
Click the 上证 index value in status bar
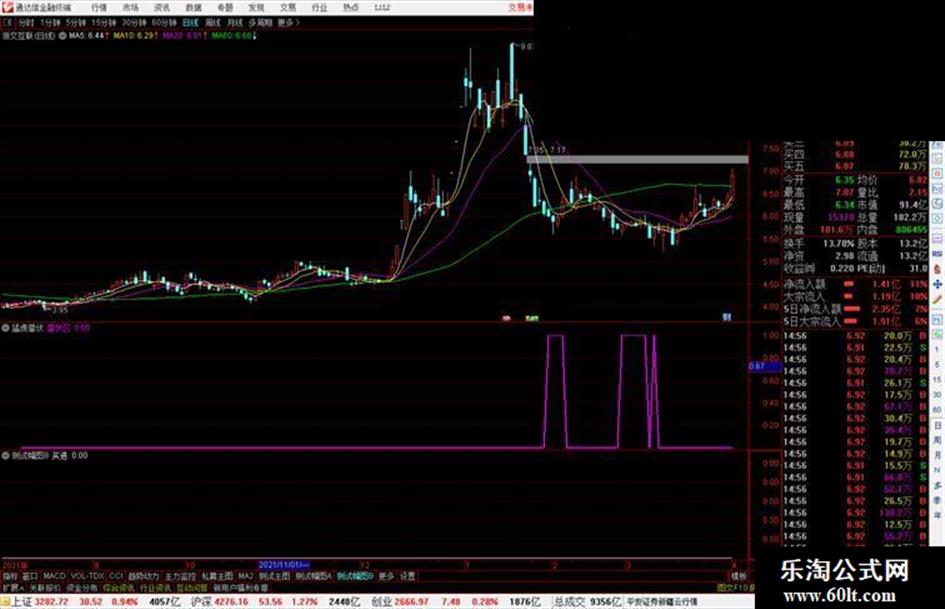point(51,602)
